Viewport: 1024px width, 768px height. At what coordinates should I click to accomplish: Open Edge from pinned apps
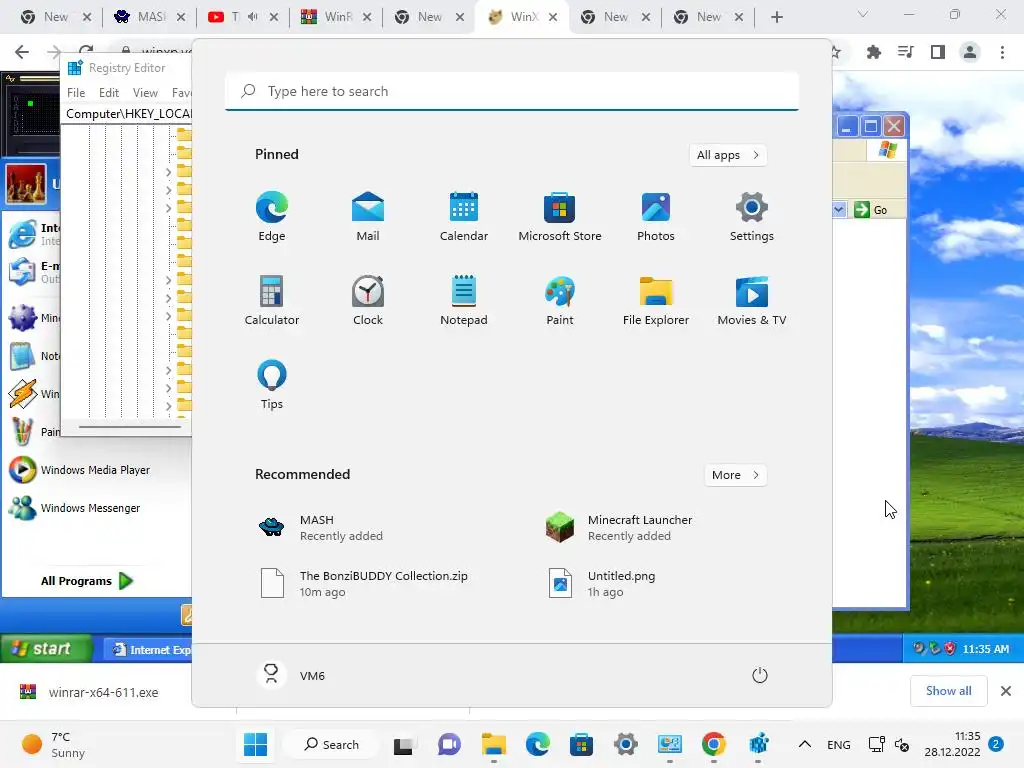pyautogui.click(x=272, y=216)
